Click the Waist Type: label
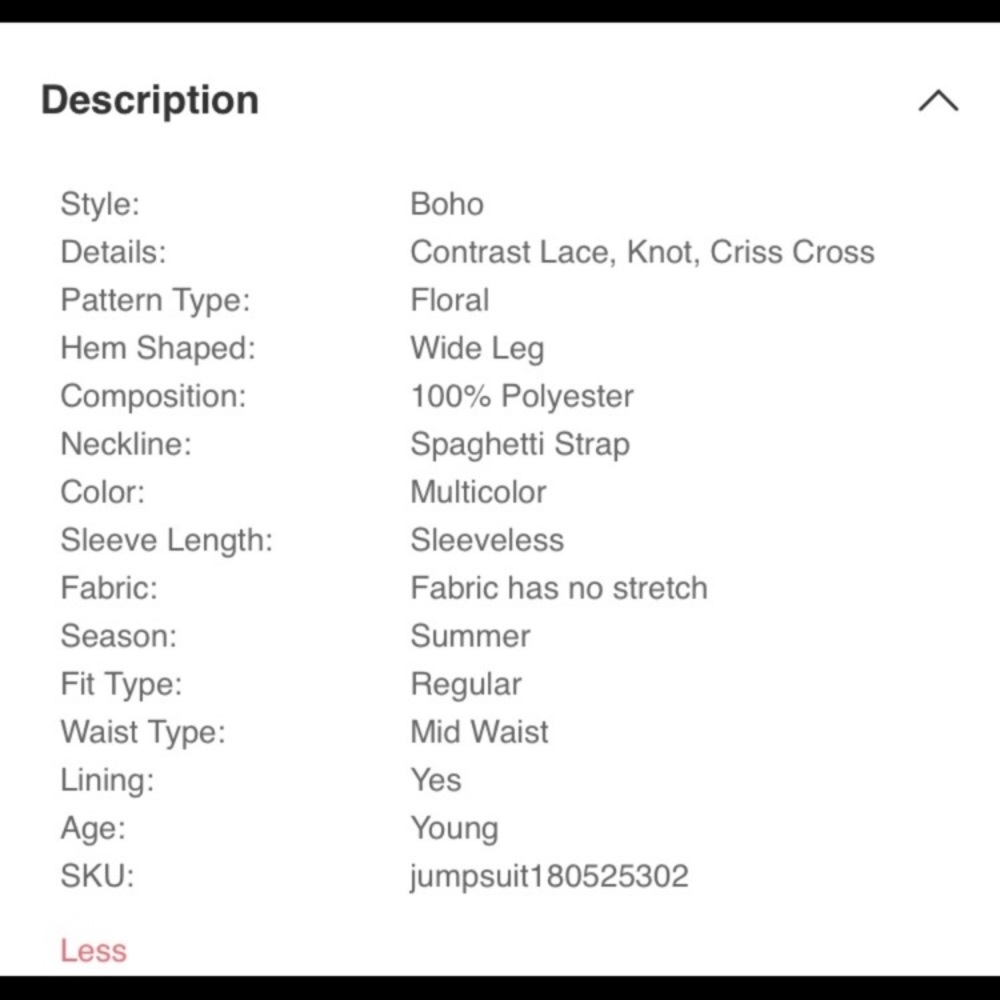 point(143,732)
